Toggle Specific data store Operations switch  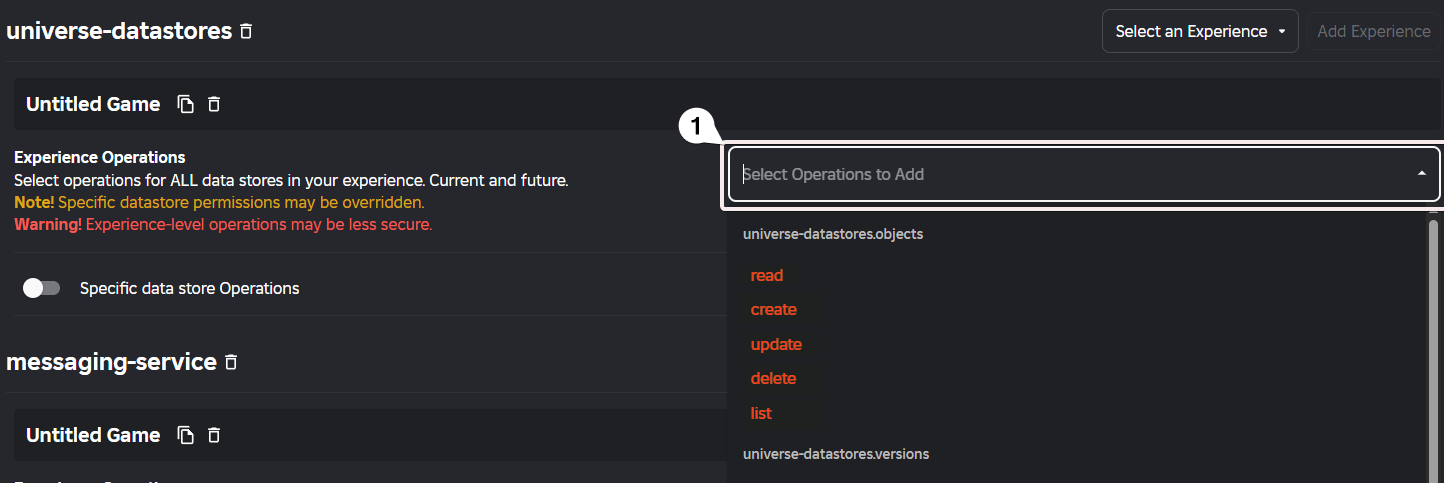[x=41, y=288]
